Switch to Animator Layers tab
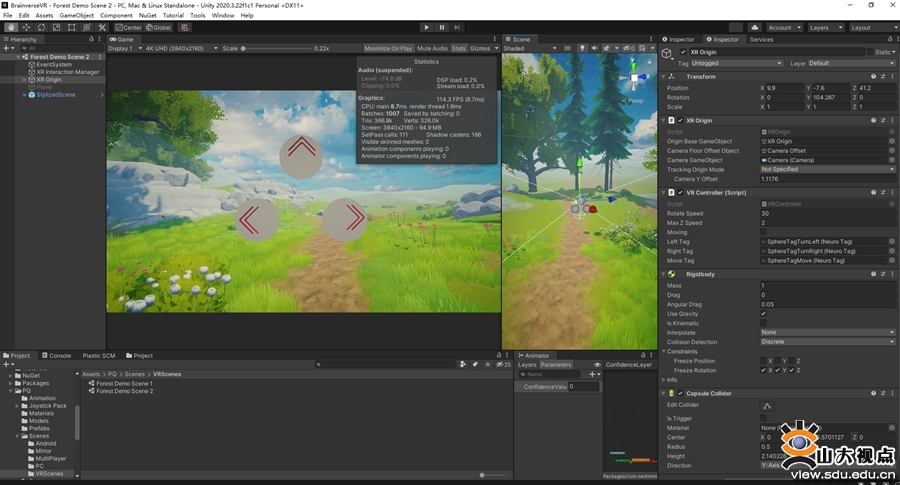This screenshot has height=485, width=900. point(527,365)
